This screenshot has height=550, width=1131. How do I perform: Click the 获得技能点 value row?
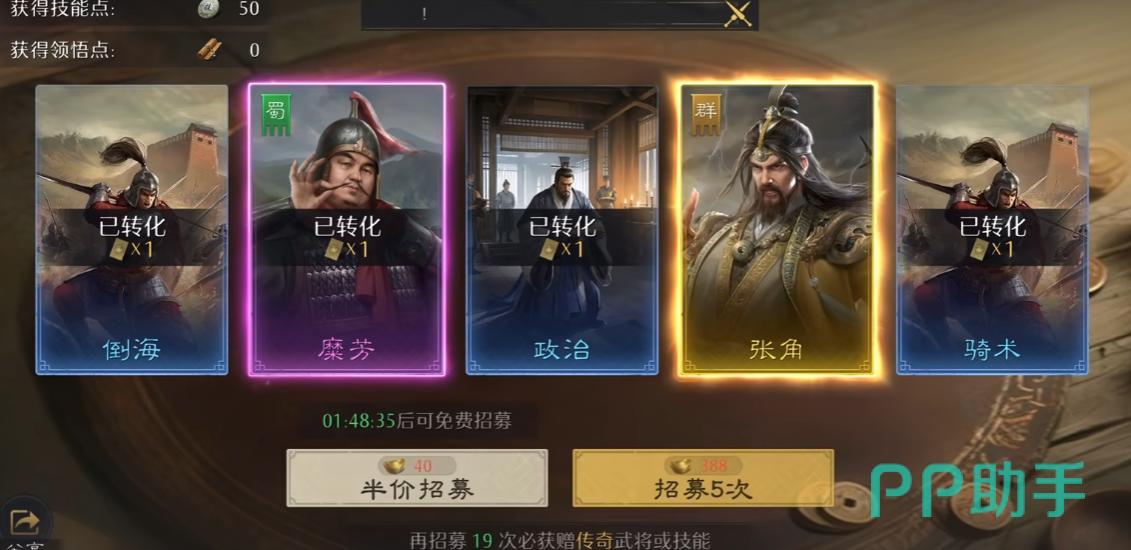135,9
